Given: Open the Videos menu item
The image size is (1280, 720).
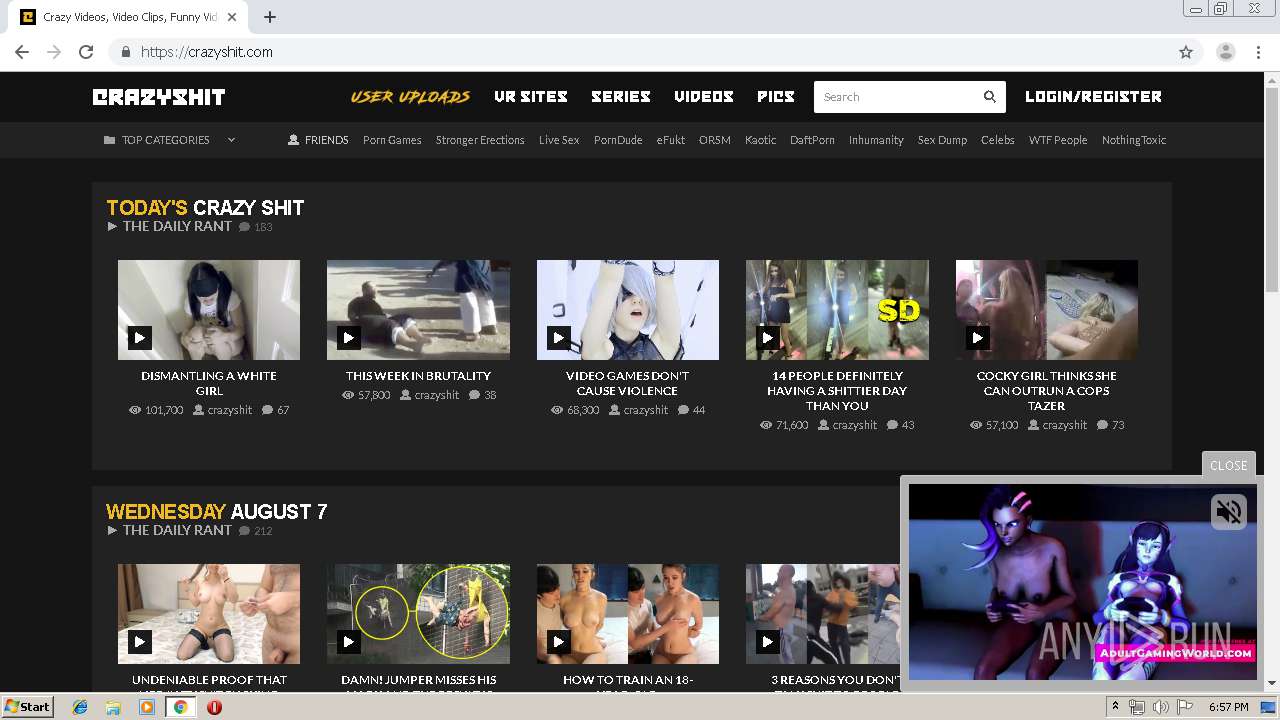Looking at the screenshot, I should point(704,97).
